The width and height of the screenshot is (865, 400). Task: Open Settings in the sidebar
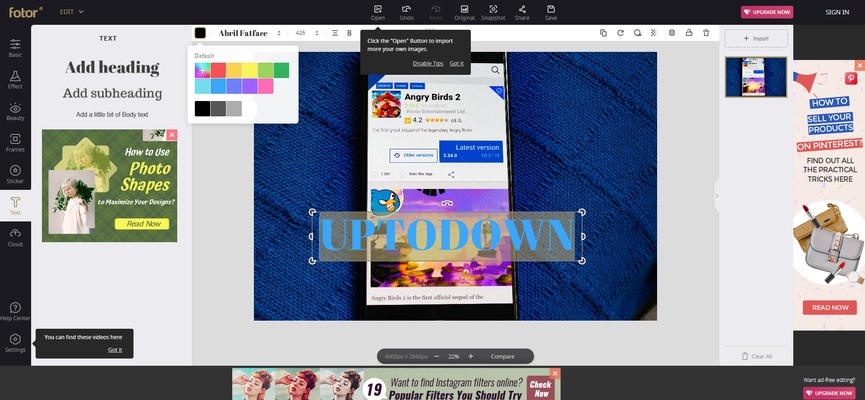(15, 343)
